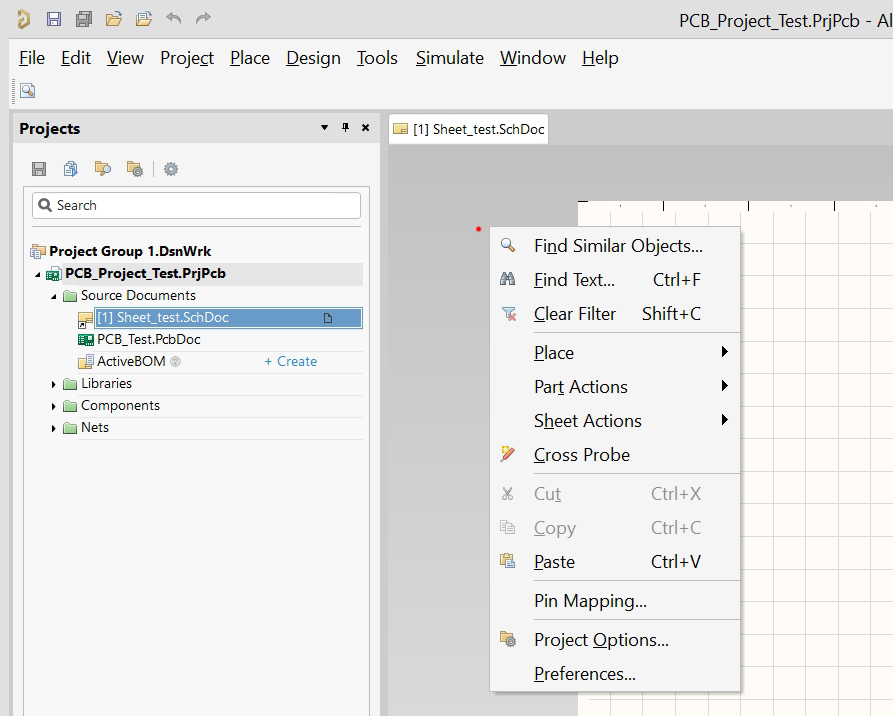
Task: Select Clear Filter in context menu
Action: point(615,314)
